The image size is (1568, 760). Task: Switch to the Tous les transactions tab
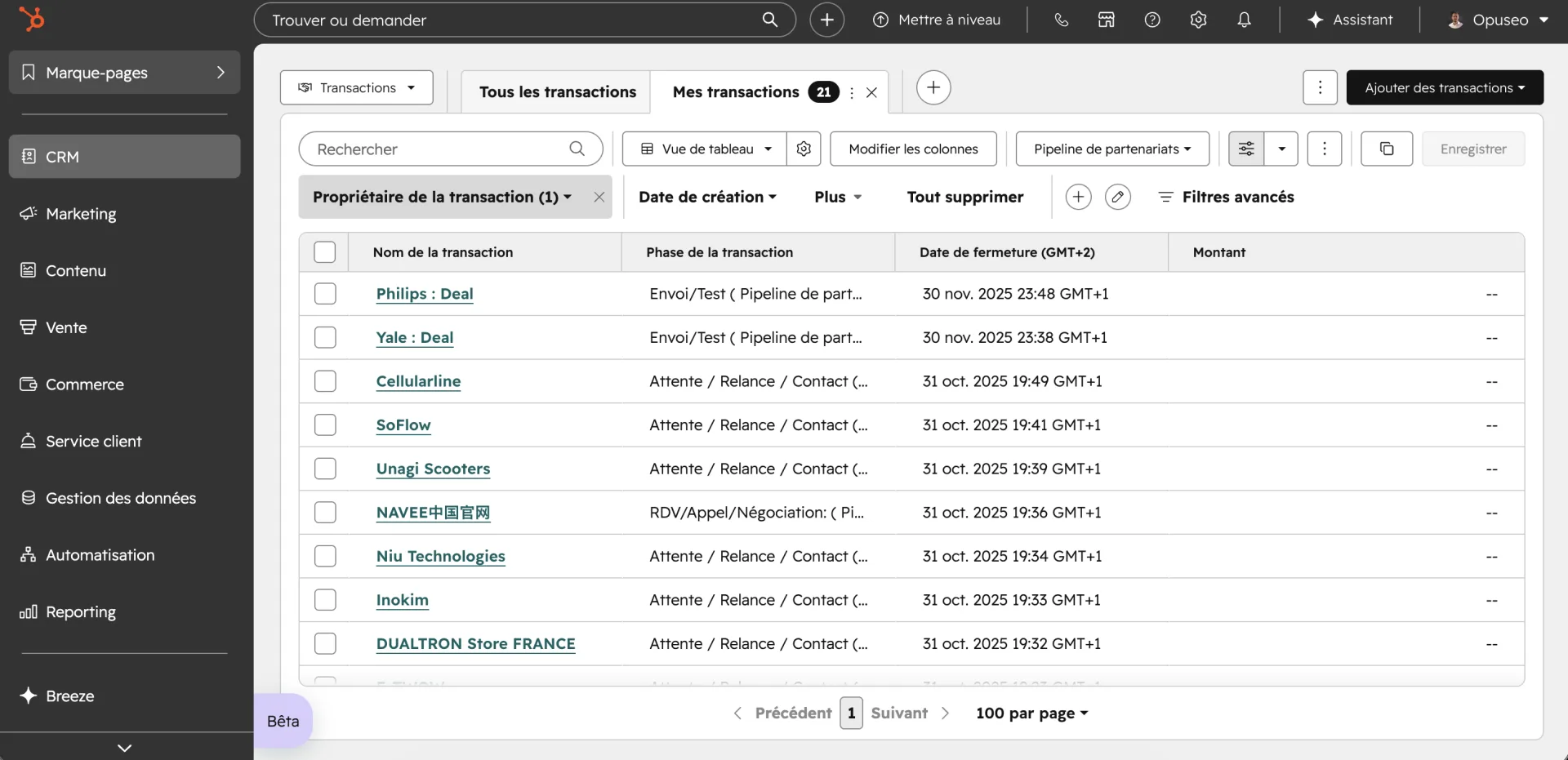(556, 91)
